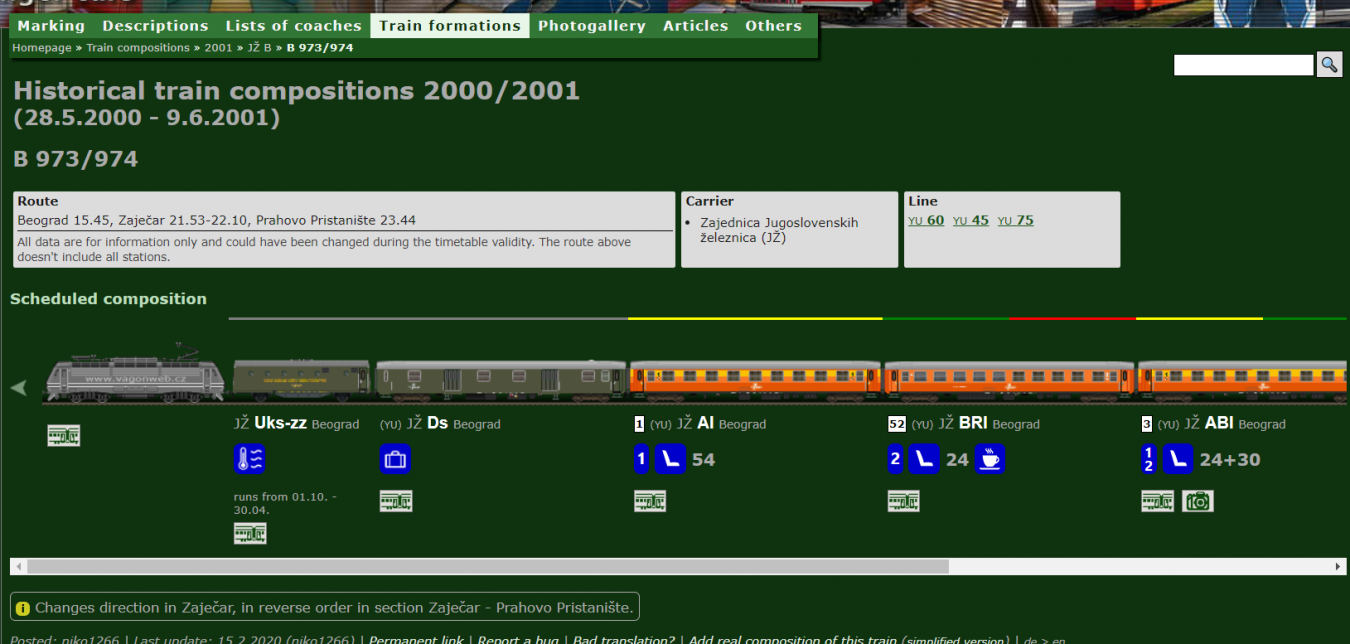Open the camera photo icon under ABl
The width and height of the screenshot is (1350, 644).
1197,501
